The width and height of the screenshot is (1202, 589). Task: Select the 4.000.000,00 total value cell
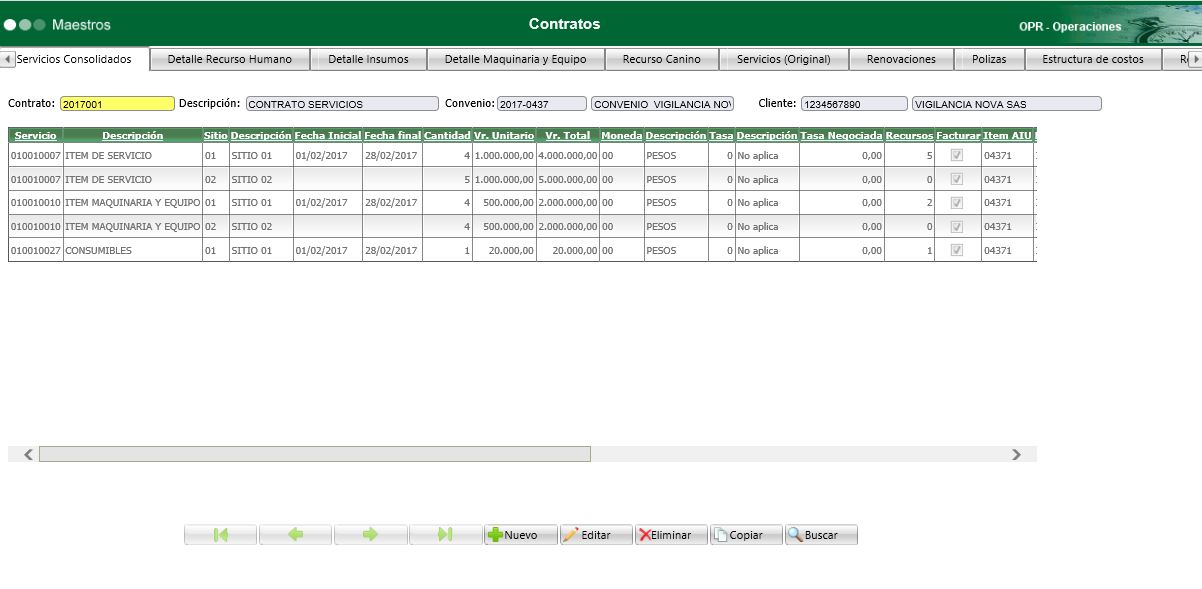tap(567, 156)
